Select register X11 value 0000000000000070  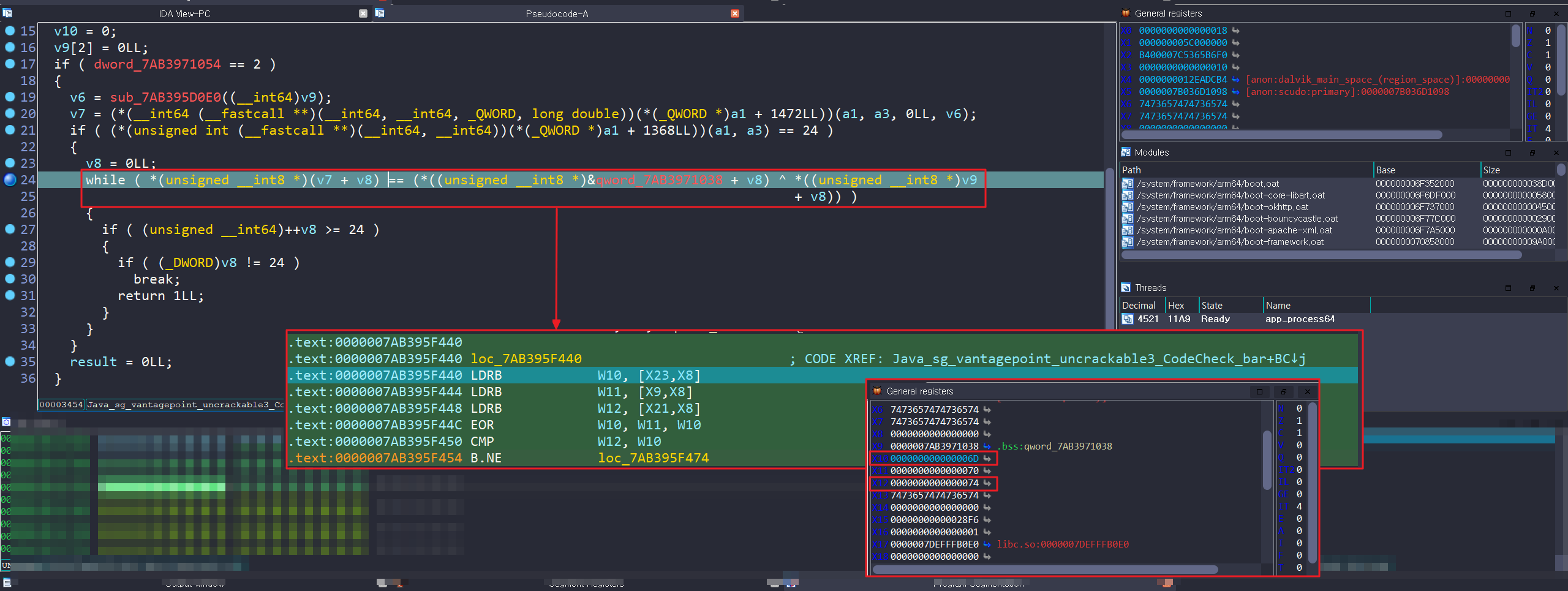pos(934,471)
